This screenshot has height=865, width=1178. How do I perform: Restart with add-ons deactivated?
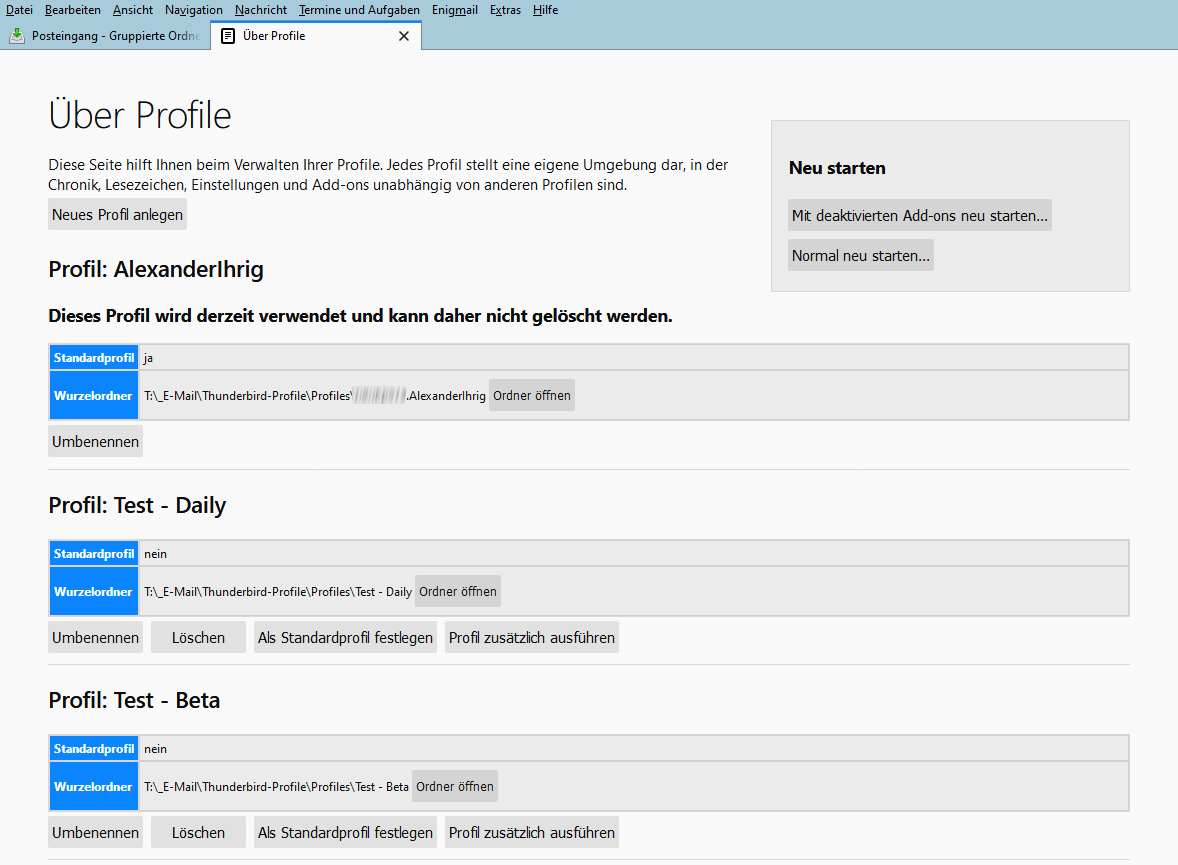tap(919, 215)
